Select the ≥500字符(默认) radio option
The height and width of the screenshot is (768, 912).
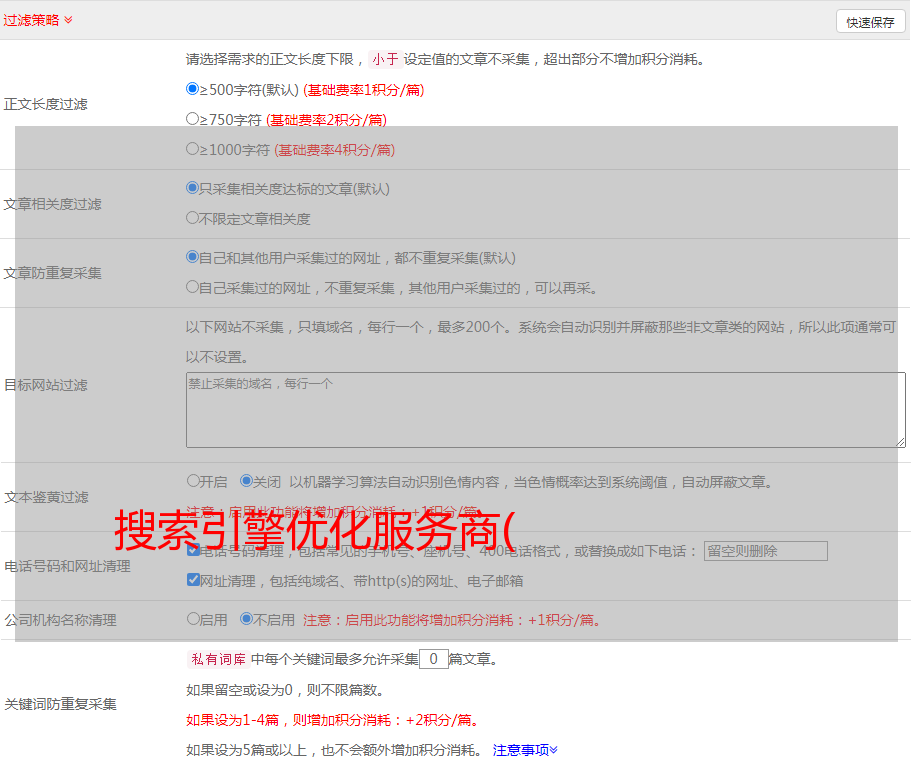192,89
